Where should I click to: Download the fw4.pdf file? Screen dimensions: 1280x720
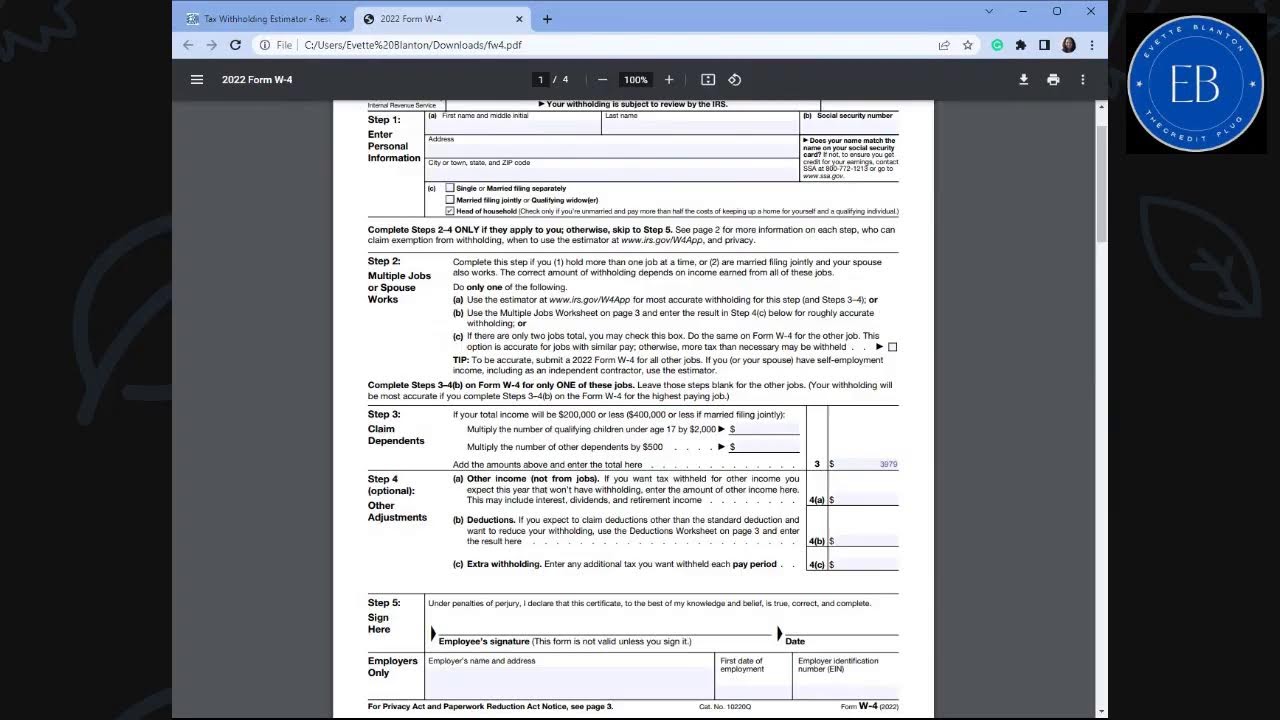pyautogui.click(x=1024, y=80)
